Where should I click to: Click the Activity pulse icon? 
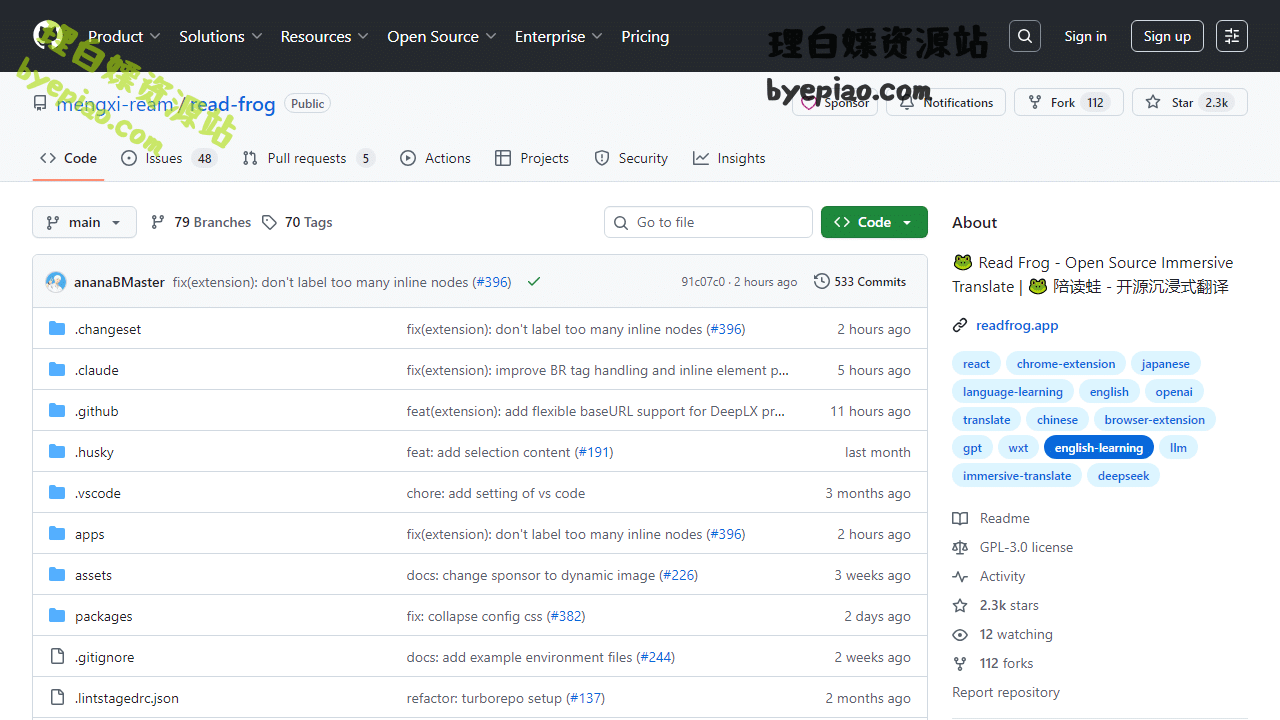point(960,576)
